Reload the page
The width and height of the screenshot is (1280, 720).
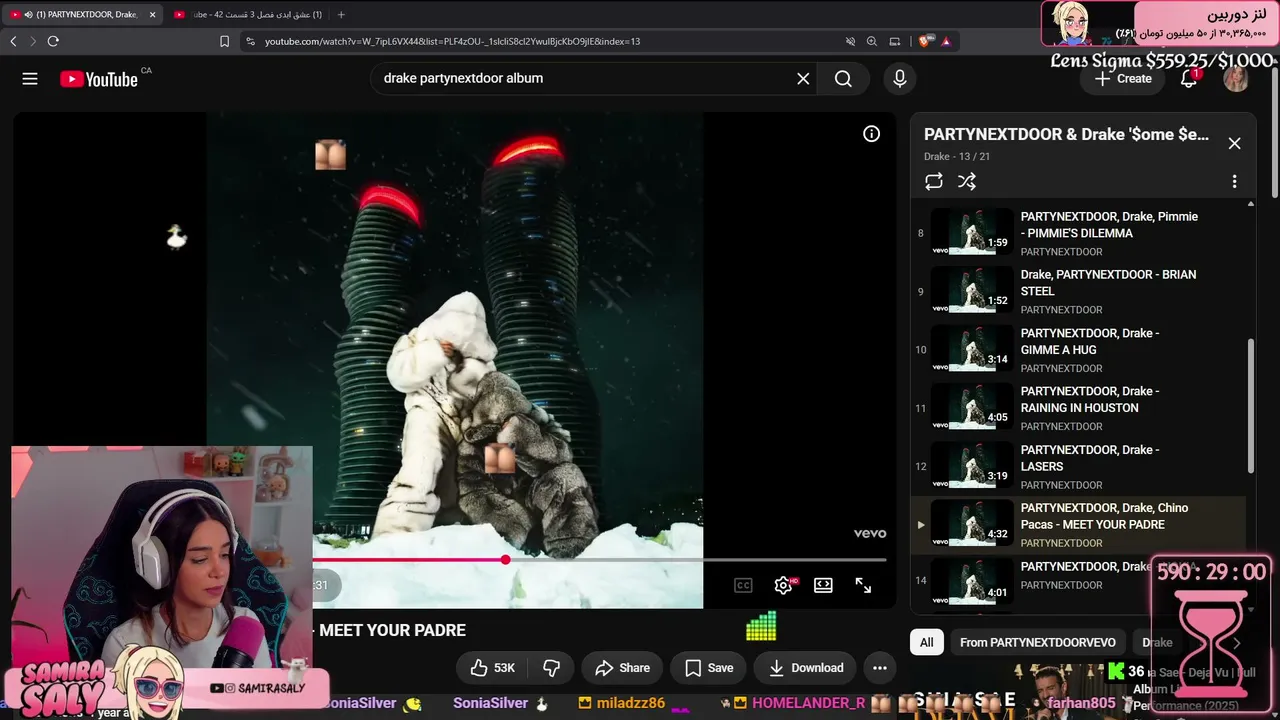(x=53, y=41)
